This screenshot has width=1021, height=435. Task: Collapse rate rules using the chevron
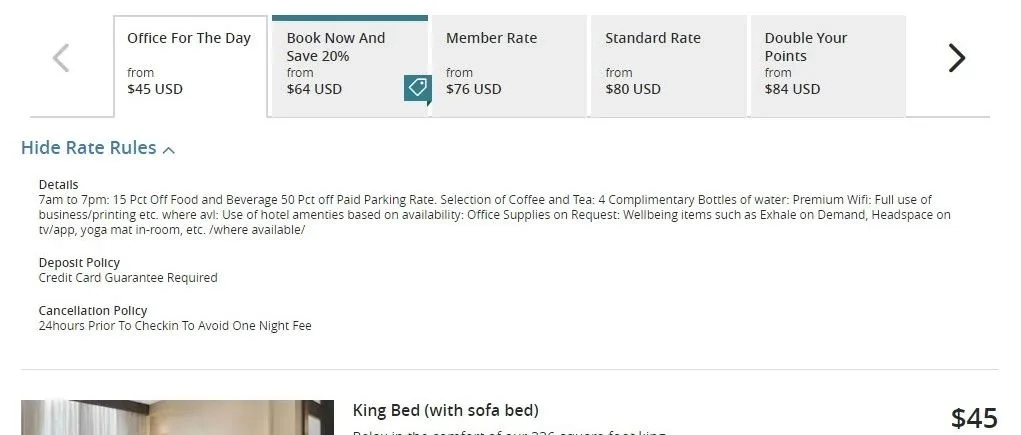[x=169, y=150]
